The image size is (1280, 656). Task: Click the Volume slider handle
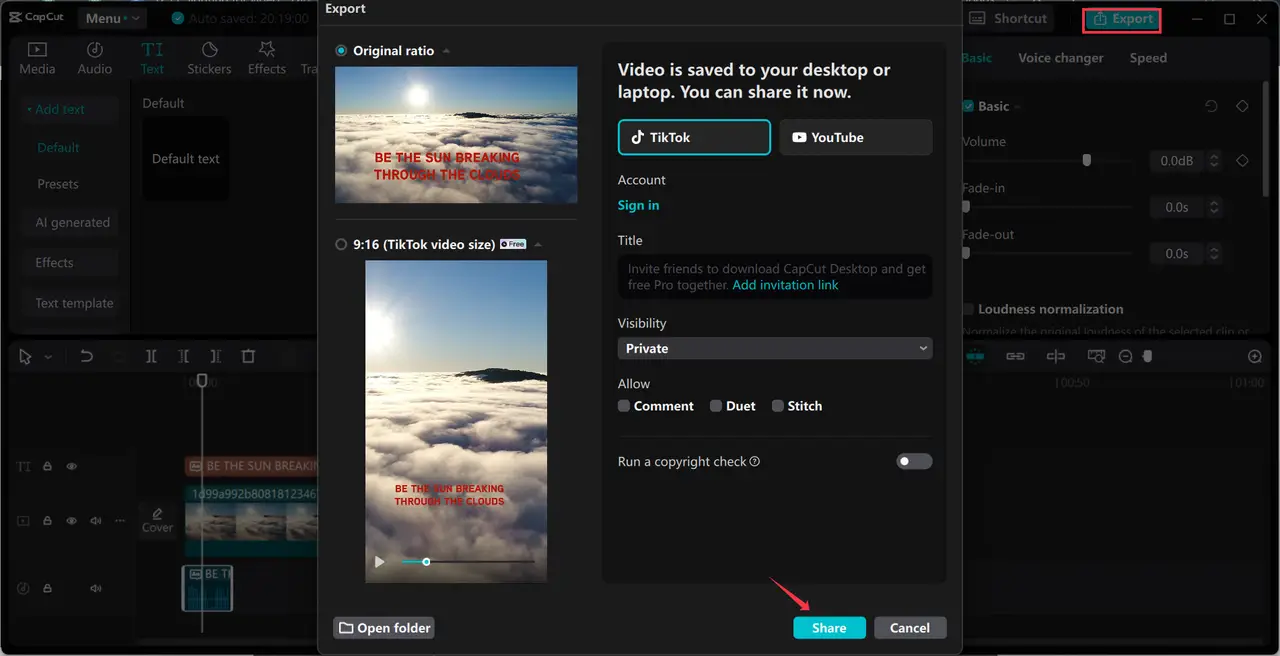pyautogui.click(x=1086, y=160)
